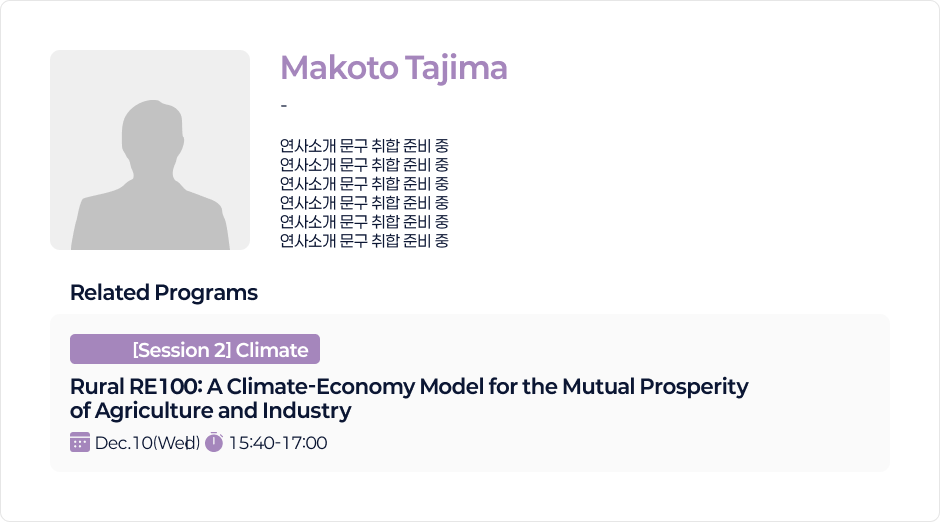Click the first line of Korean bio text
The height and width of the screenshot is (522, 940).
pos(364,146)
